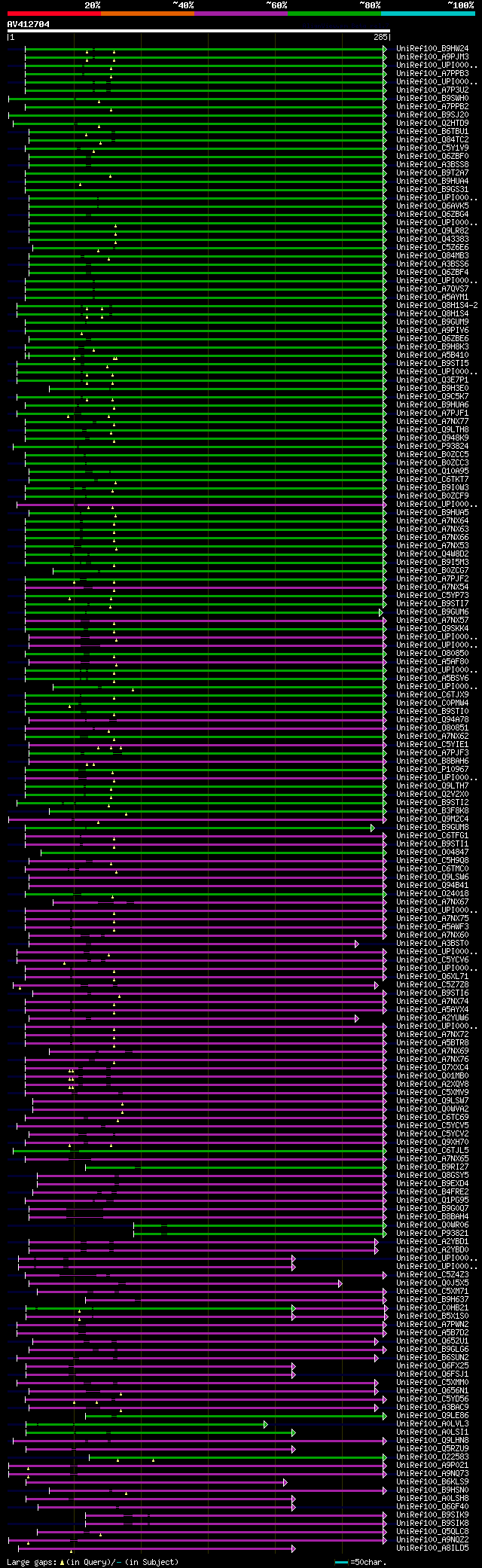Open hit UniRef100_A9PJM3
Screen dimensions: 482x1568
pos(432,56)
